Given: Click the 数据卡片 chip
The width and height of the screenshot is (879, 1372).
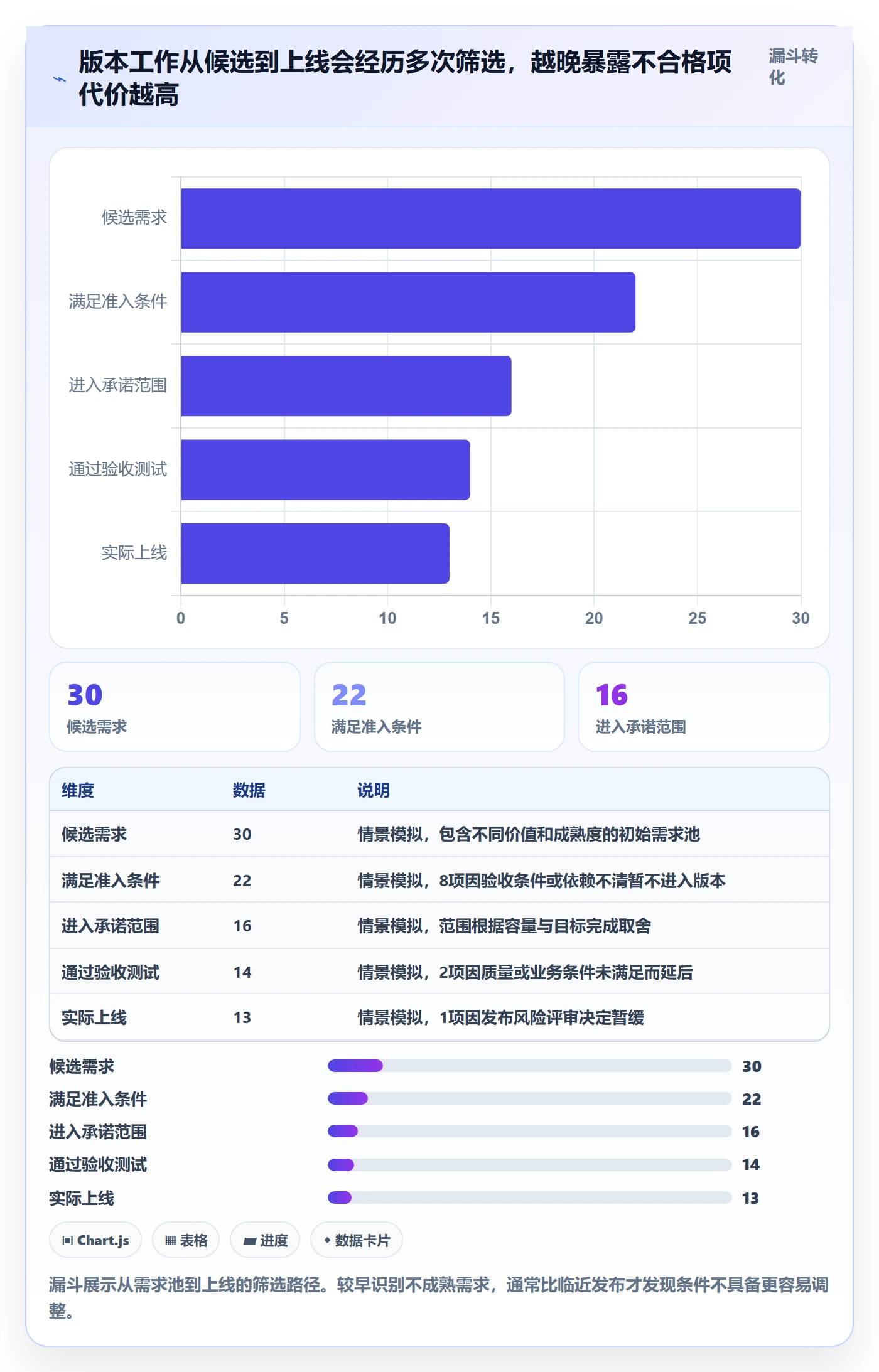Looking at the screenshot, I should (357, 1240).
